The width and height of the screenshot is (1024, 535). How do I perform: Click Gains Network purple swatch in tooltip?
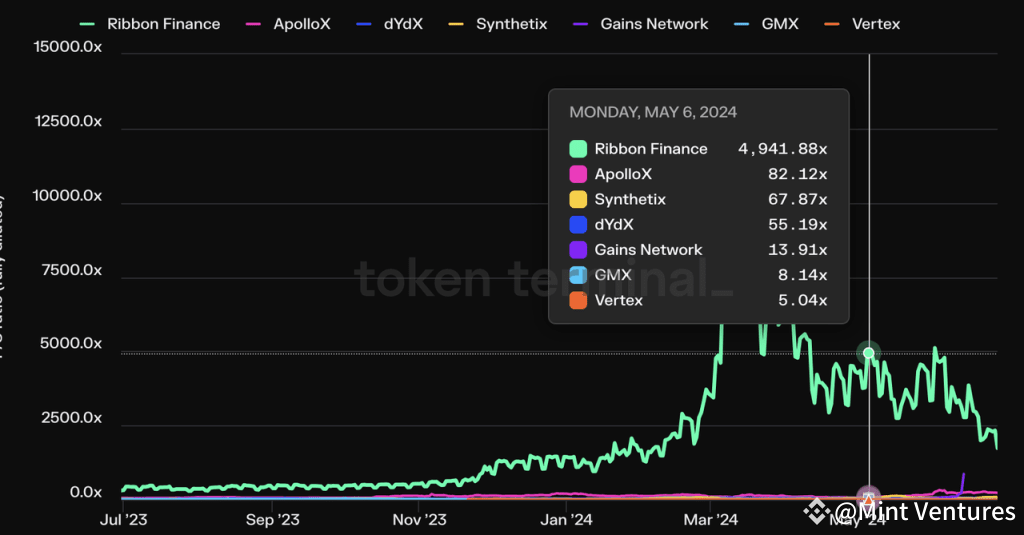[578, 250]
